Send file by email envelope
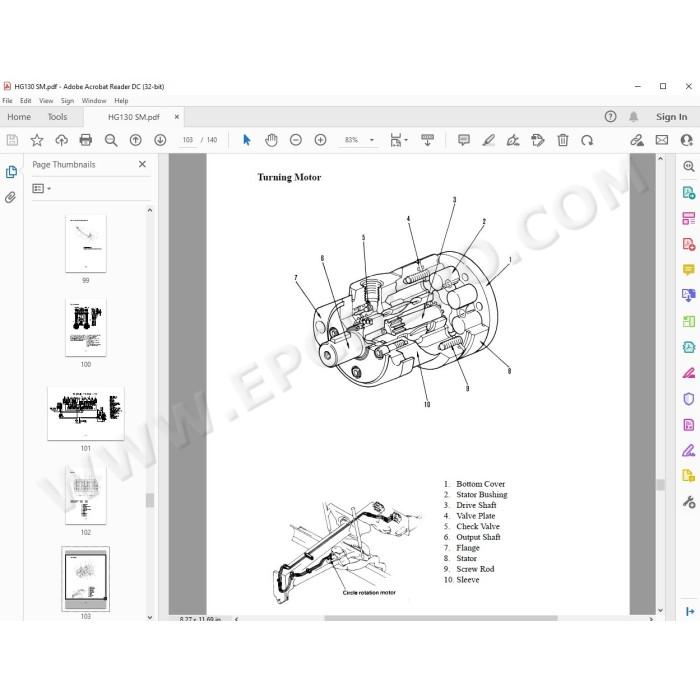Image resolution: width=700 pixels, height=700 pixels. pos(662,140)
